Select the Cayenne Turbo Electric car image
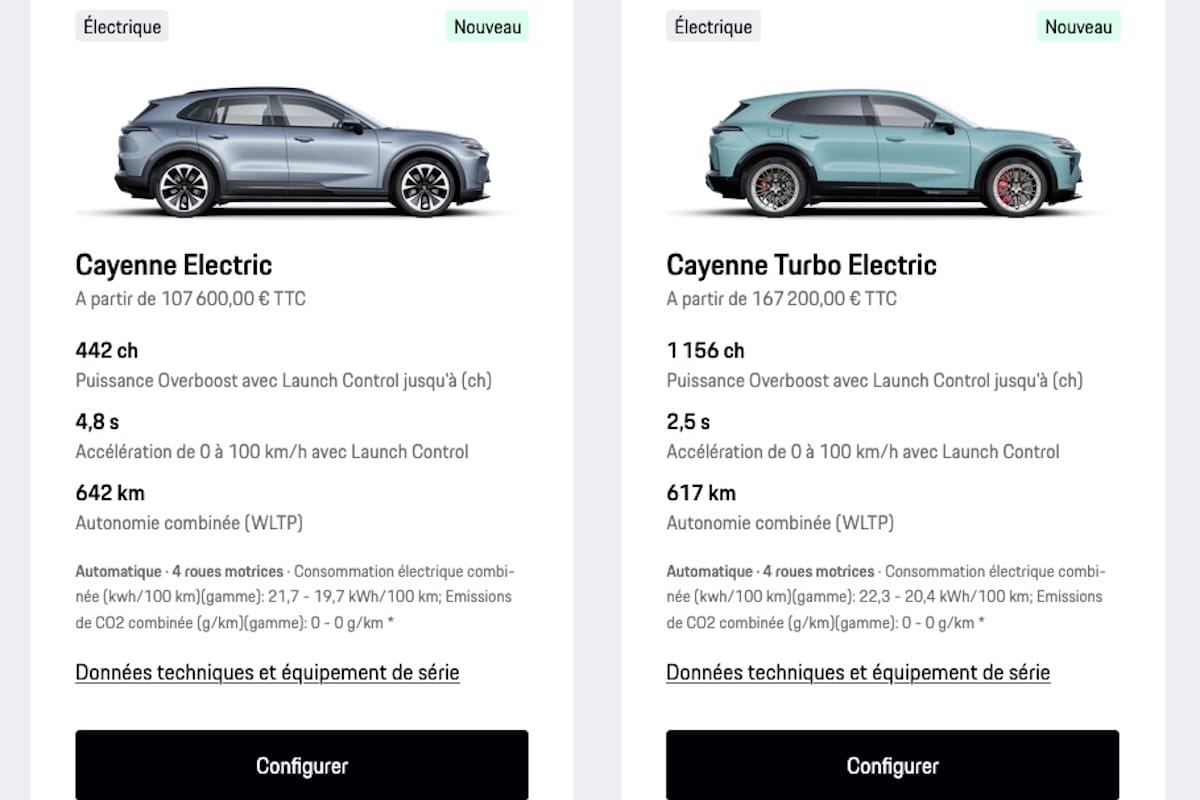This screenshot has width=1200, height=800. 893,150
